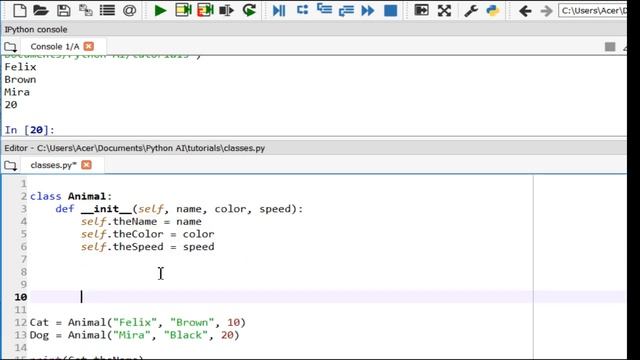The height and width of the screenshot is (360, 640).
Task: Toggle fullscreen mode icon
Action: click(444, 11)
